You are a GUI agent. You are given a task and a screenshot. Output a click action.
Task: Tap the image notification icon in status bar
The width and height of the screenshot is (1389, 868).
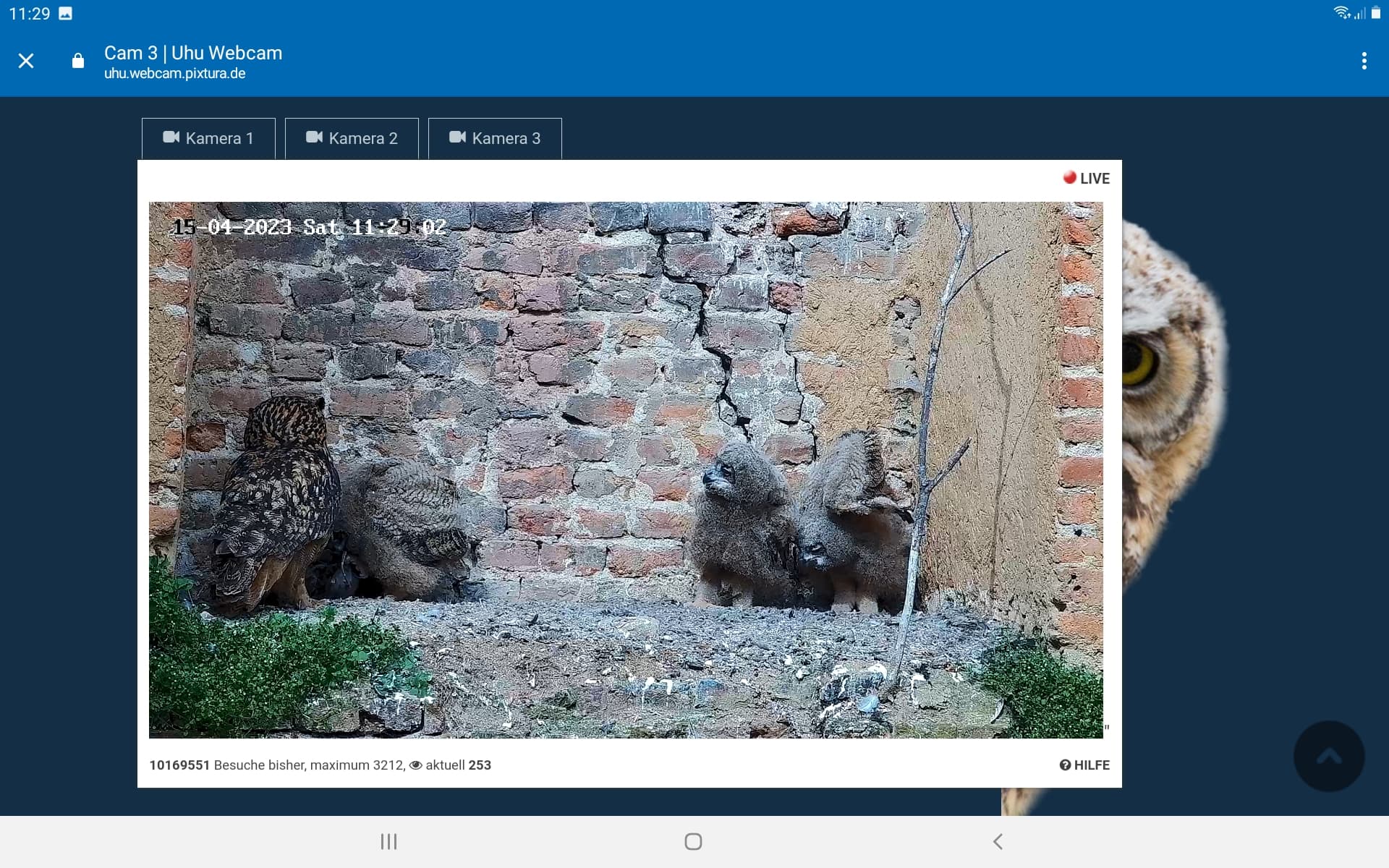coord(65,13)
